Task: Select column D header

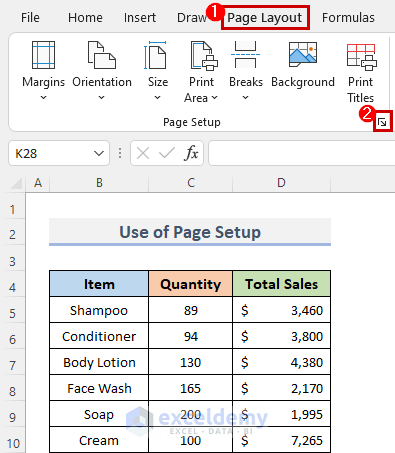Action: tap(281, 183)
